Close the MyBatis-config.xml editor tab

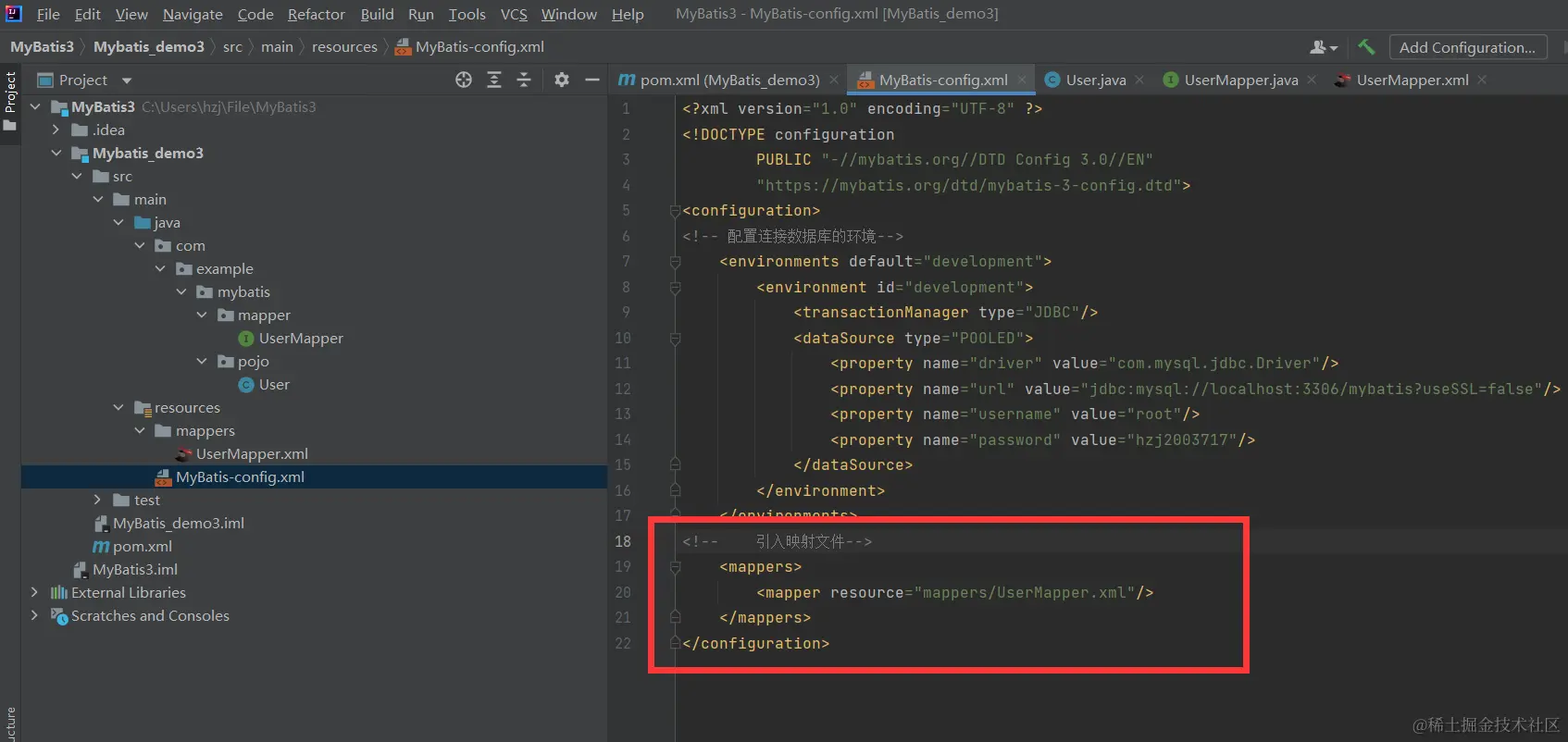(x=1022, y=80)
